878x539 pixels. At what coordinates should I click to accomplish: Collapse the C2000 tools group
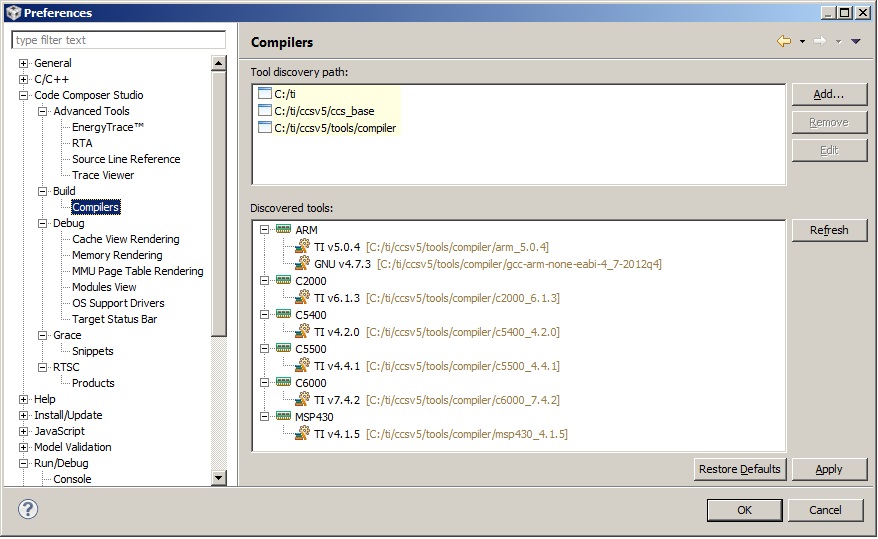(x=265, y=280)
